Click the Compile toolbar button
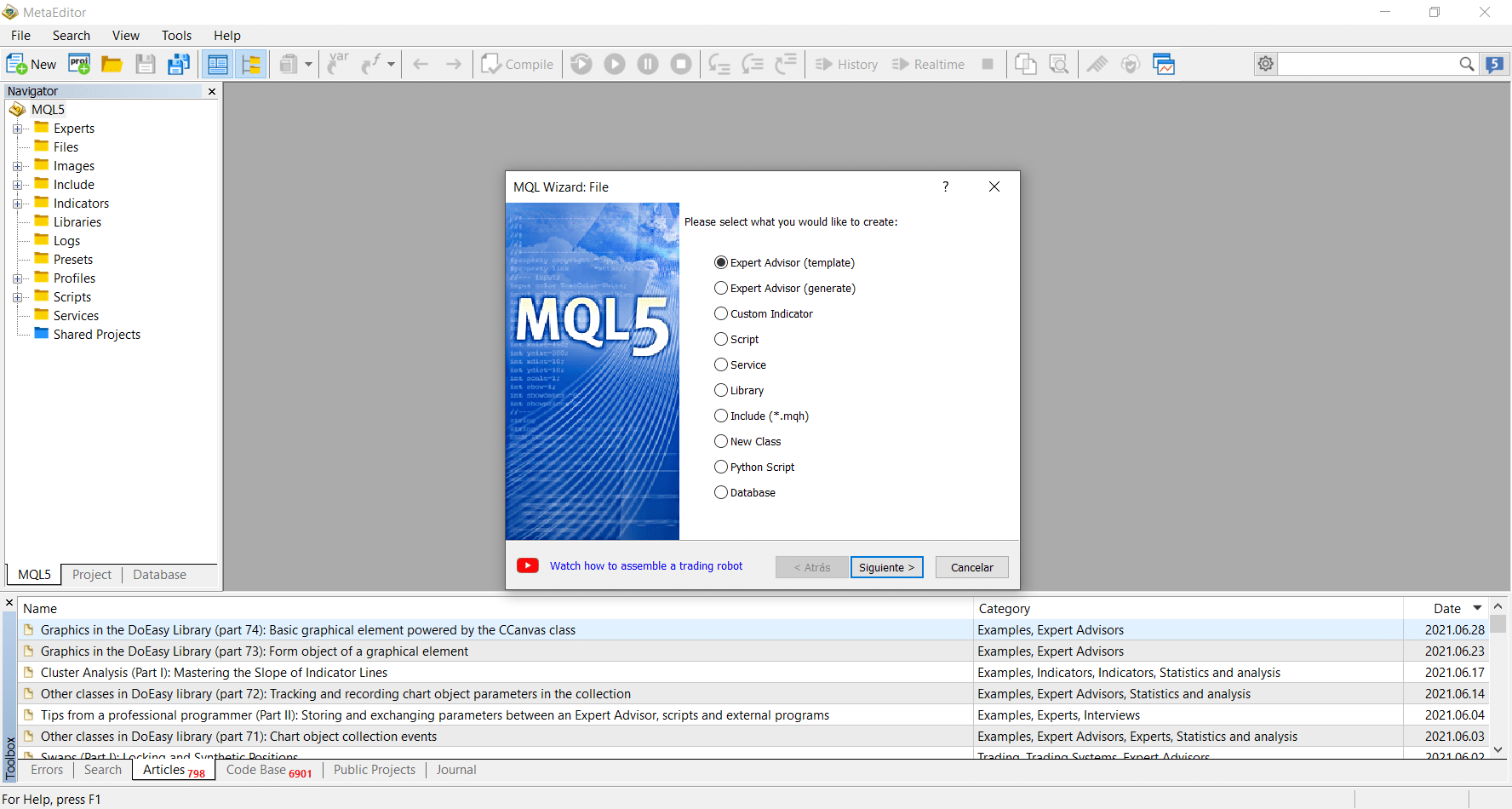The width and height of the screenshot is (1512, 809). click(x=517, y=64)
